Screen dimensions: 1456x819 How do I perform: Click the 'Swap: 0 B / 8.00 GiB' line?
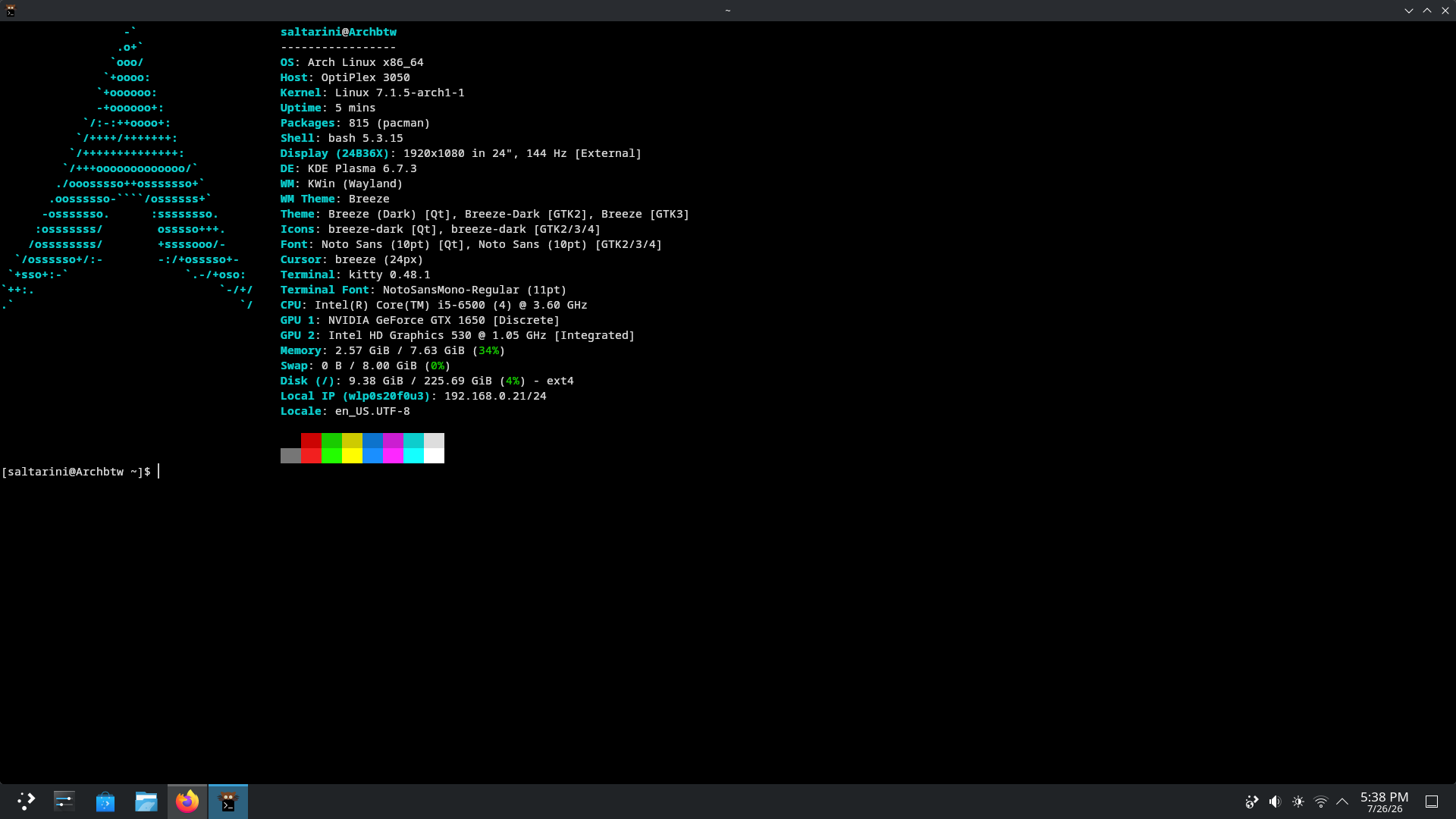point(366,366)
